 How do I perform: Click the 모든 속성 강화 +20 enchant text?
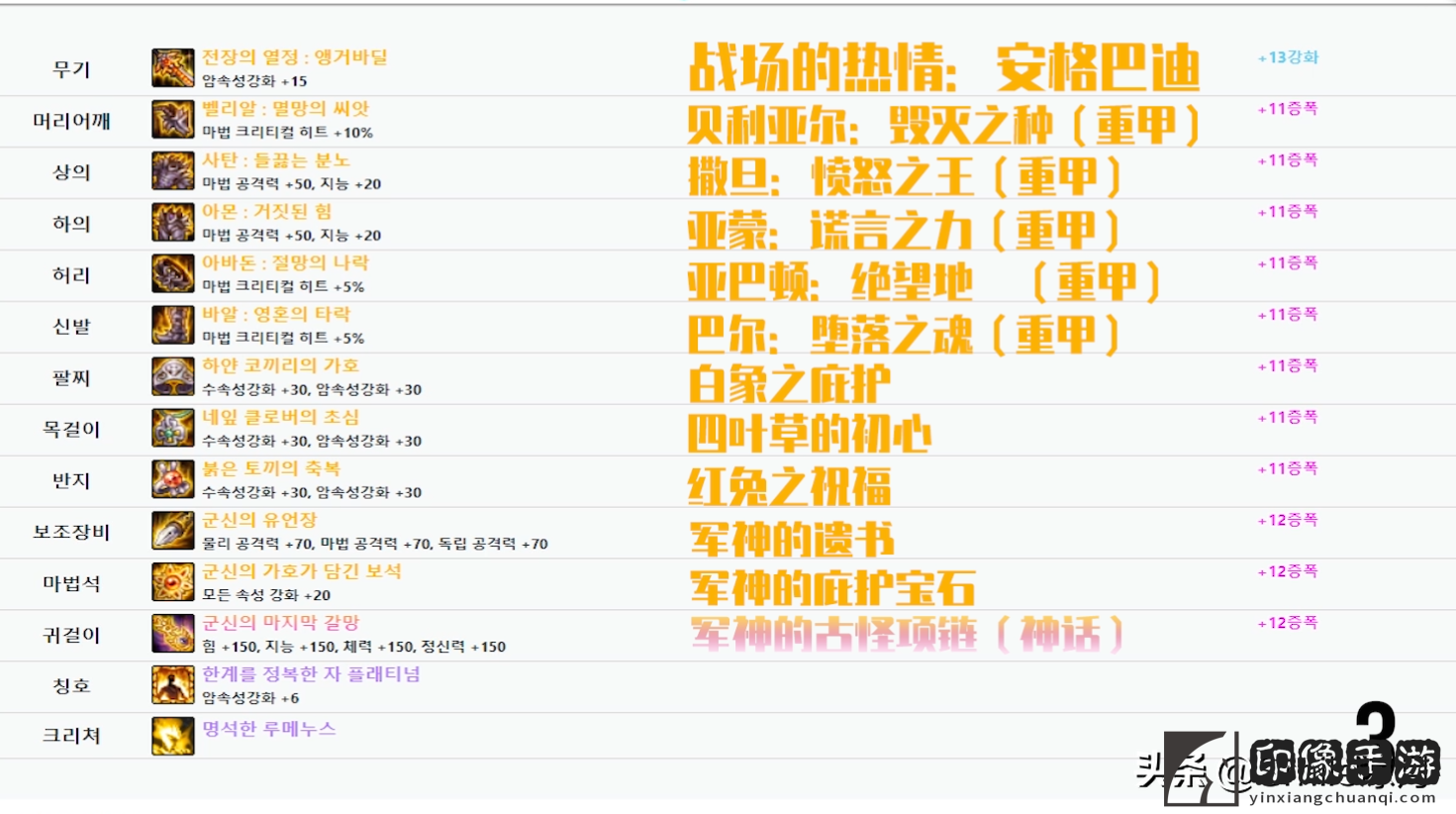click(x=266, y=596)
